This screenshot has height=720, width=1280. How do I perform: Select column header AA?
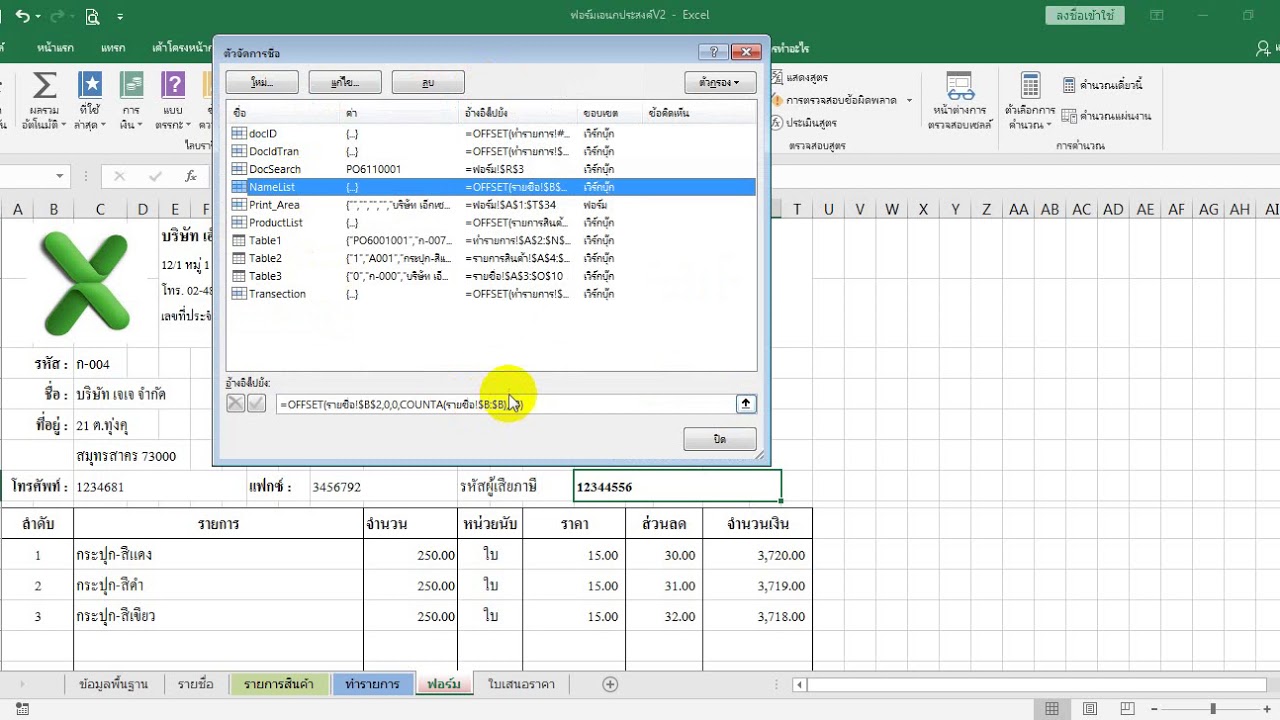(1018, 209)
